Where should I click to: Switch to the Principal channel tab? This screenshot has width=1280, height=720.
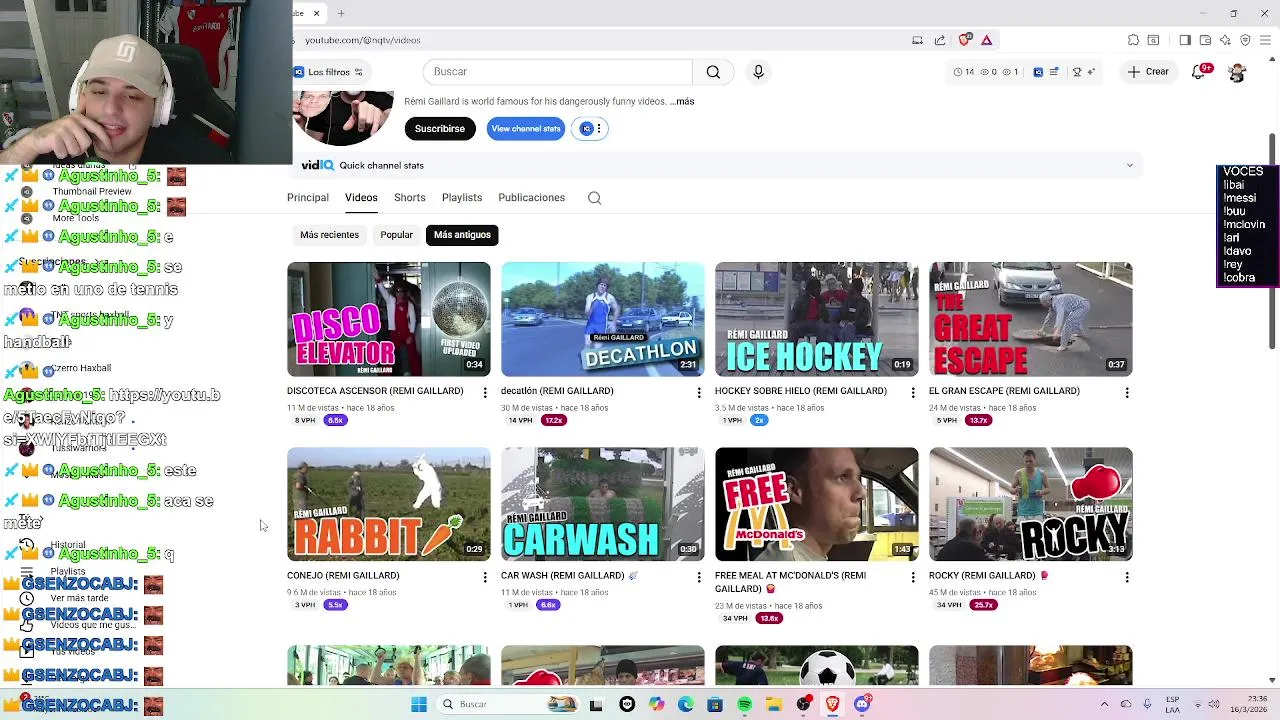[x=308, y=198]
